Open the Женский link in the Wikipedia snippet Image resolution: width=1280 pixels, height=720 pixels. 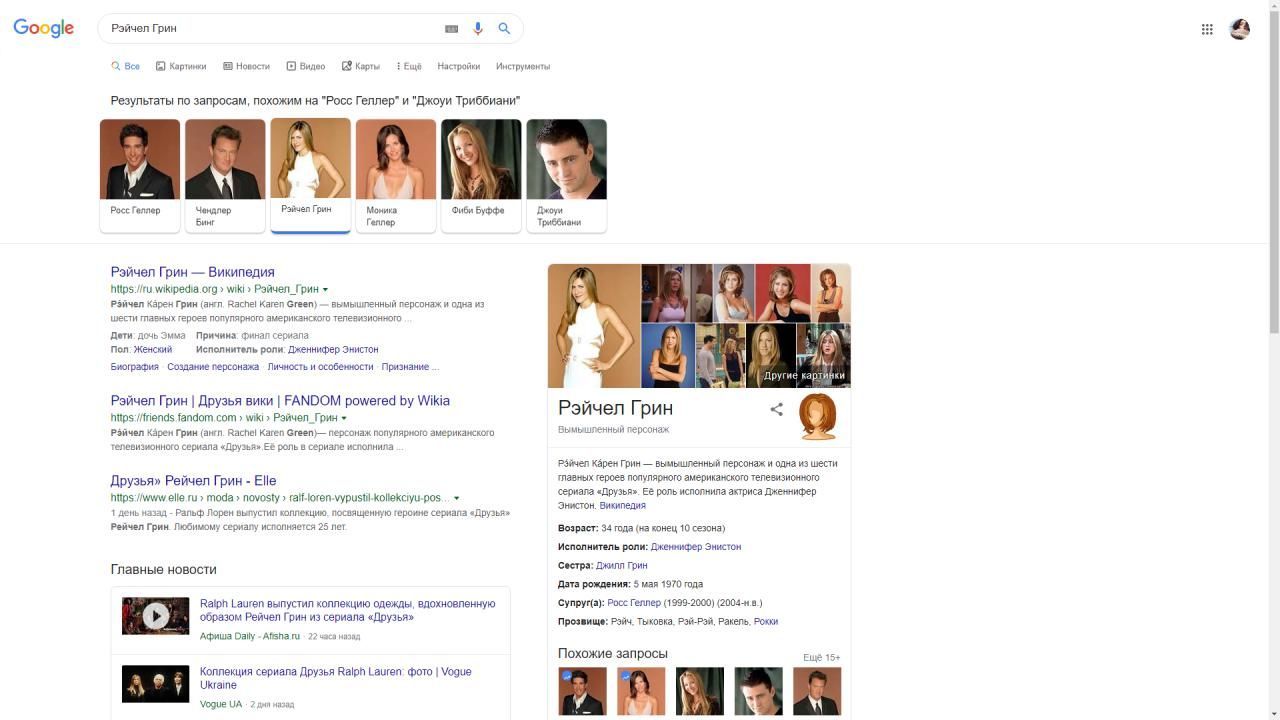153,350
